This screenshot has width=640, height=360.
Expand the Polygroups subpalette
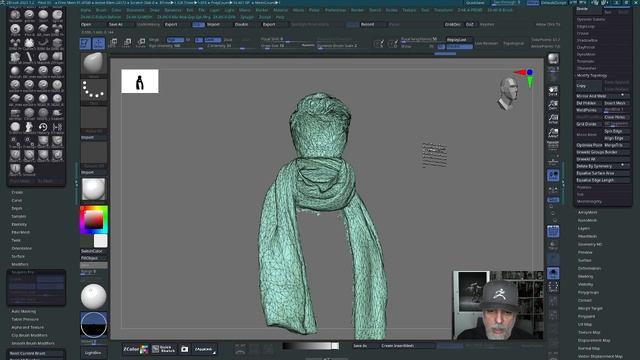click(x=588, y=292)
